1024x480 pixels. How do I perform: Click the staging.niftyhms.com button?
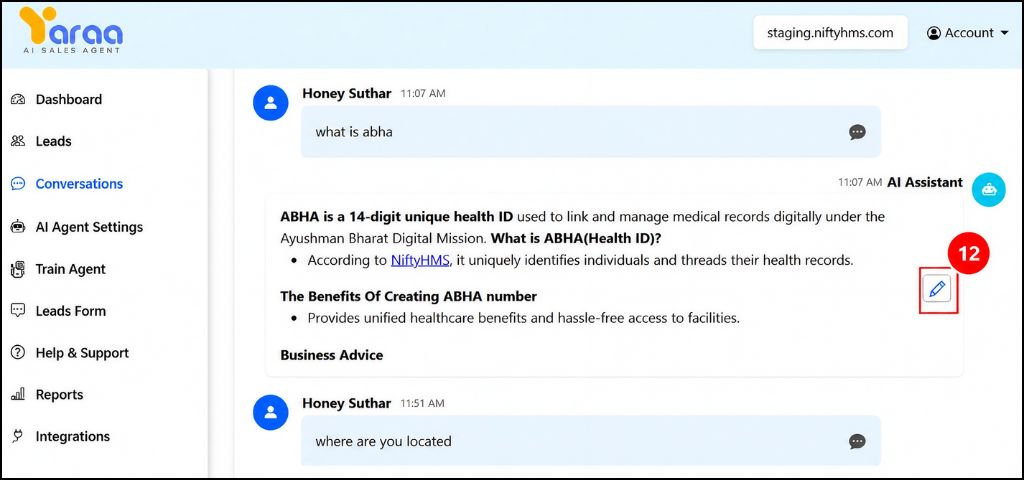coord(830,33)
